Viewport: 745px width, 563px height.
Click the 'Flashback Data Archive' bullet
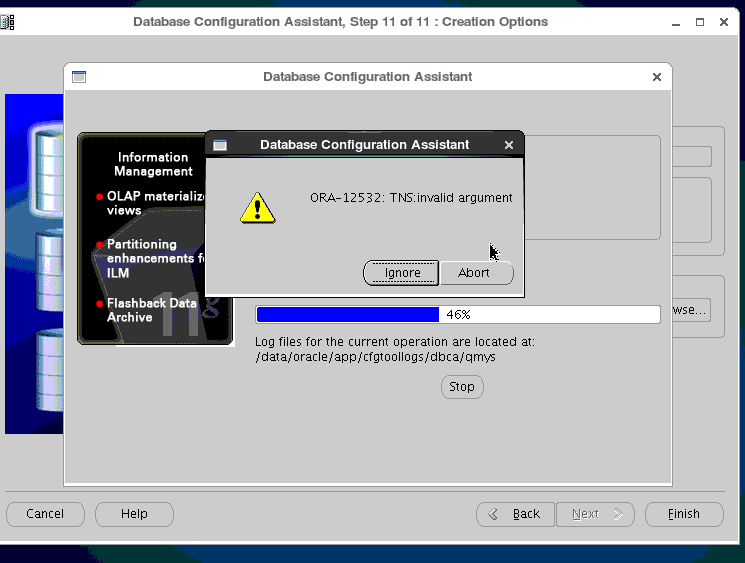(x=147, y=310)
